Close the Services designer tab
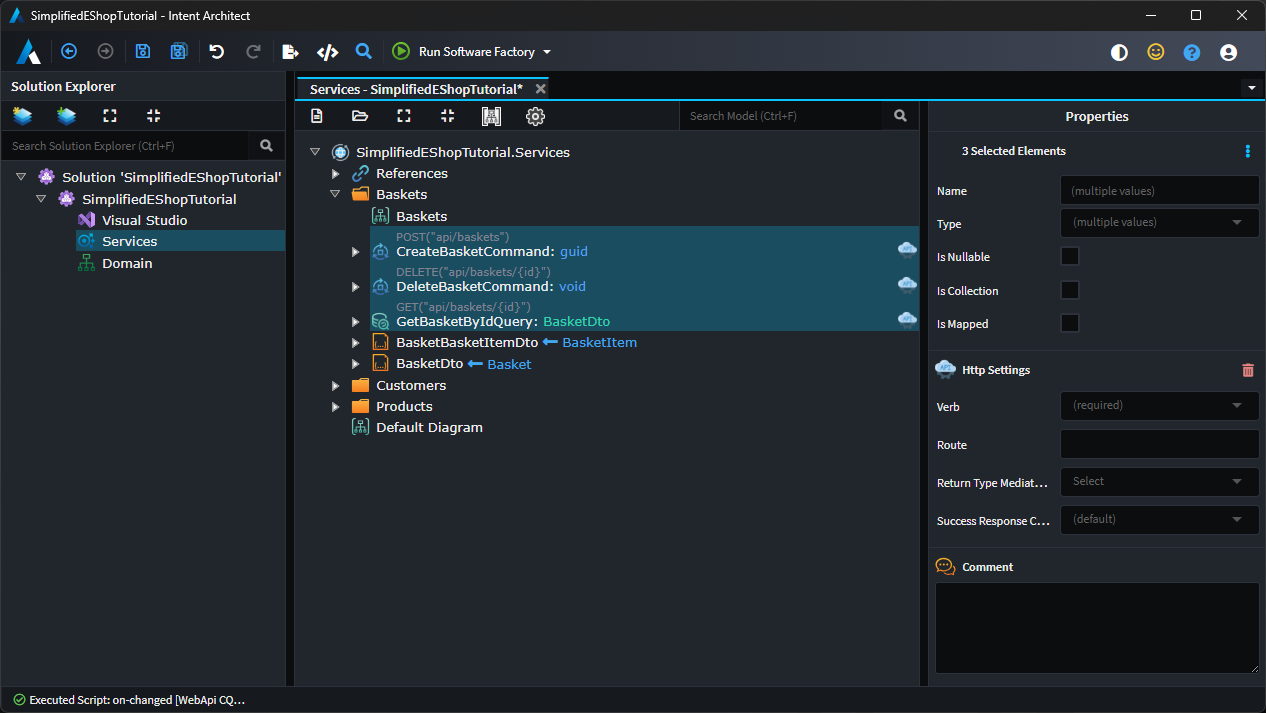The image size is (1266, 713). click(x=540, y=89)
